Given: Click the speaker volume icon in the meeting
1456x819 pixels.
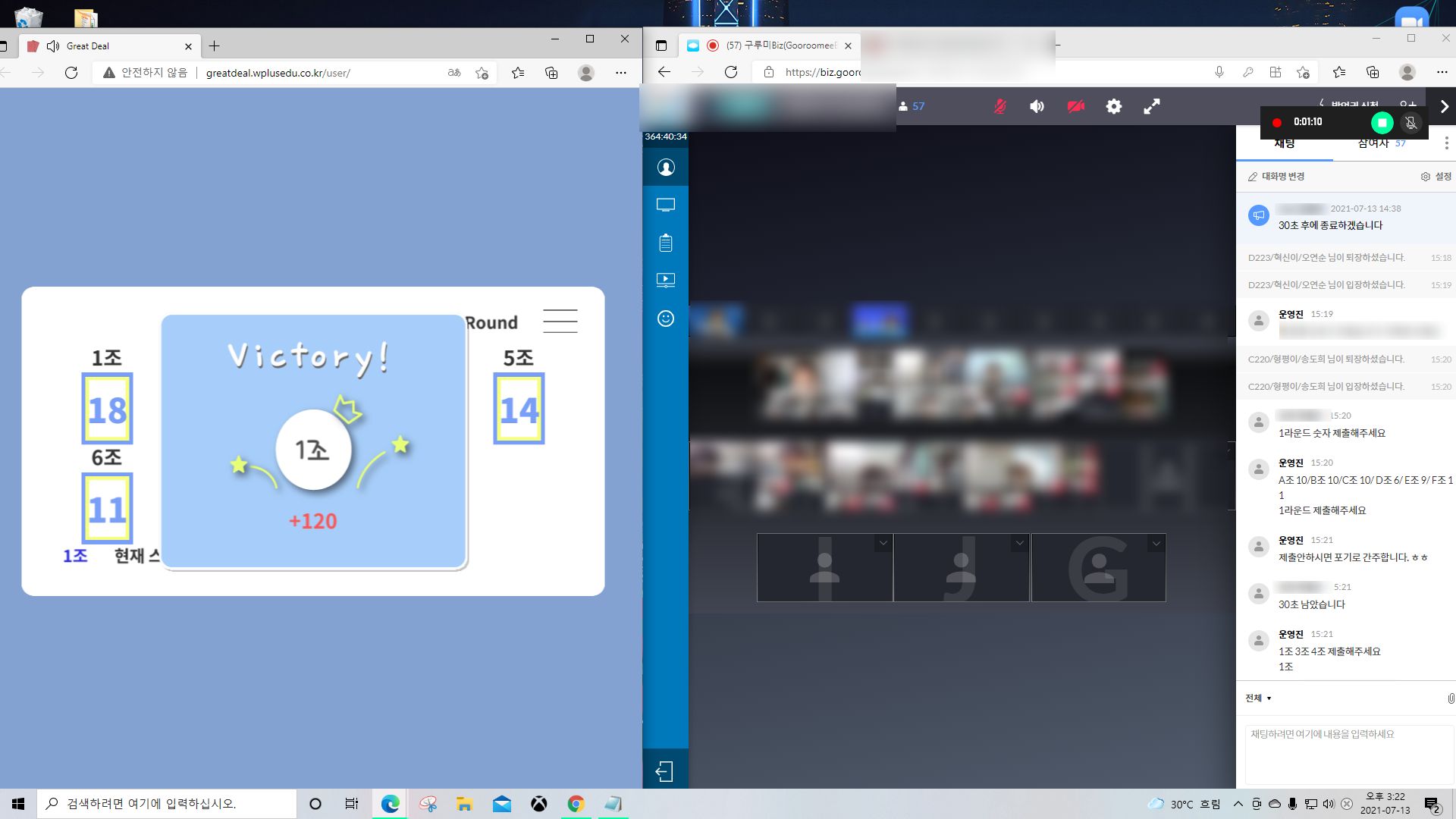Looking at the screenshot, I should pos(1037,107).
